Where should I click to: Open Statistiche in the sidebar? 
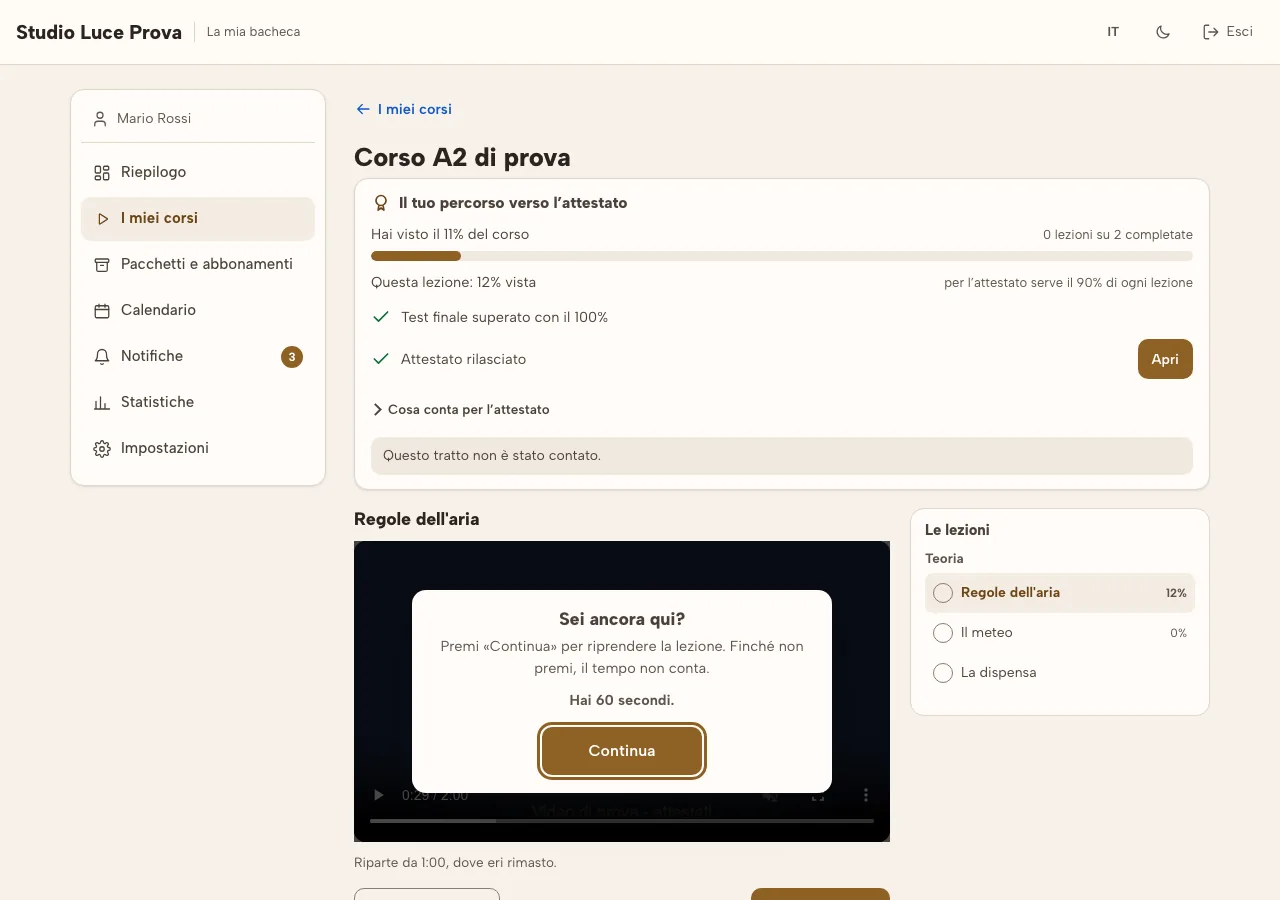(198, 402)
